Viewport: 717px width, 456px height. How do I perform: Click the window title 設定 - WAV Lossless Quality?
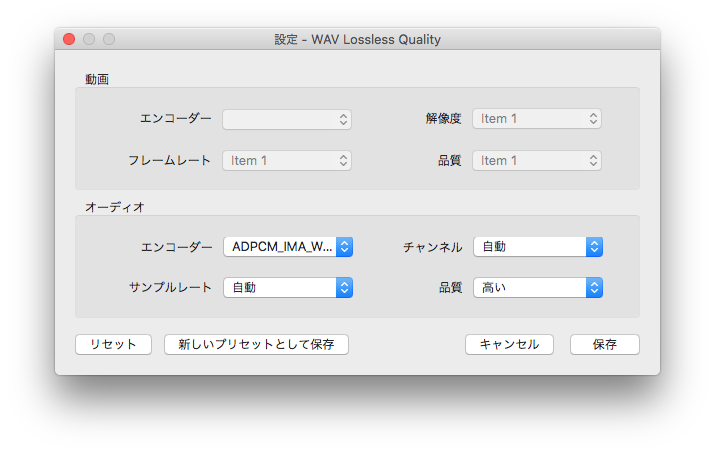pyautogui.click(x=357, y=40)
